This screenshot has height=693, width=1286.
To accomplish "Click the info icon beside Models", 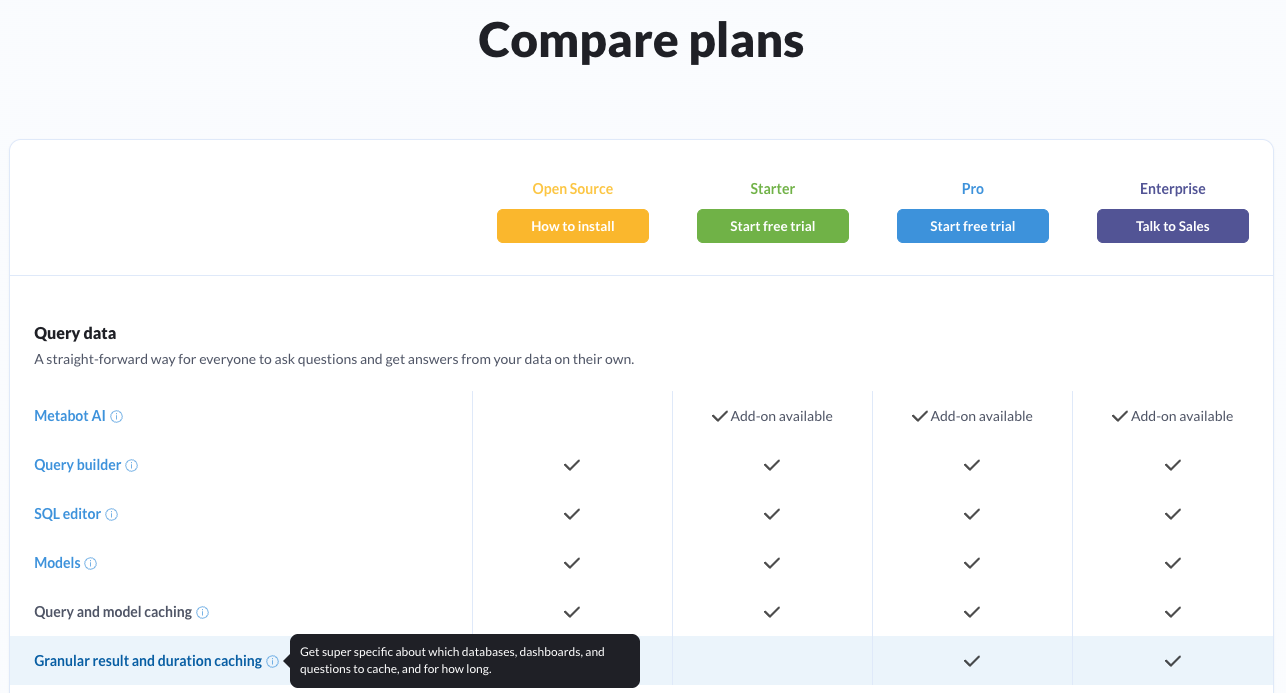I will point(91,564).
